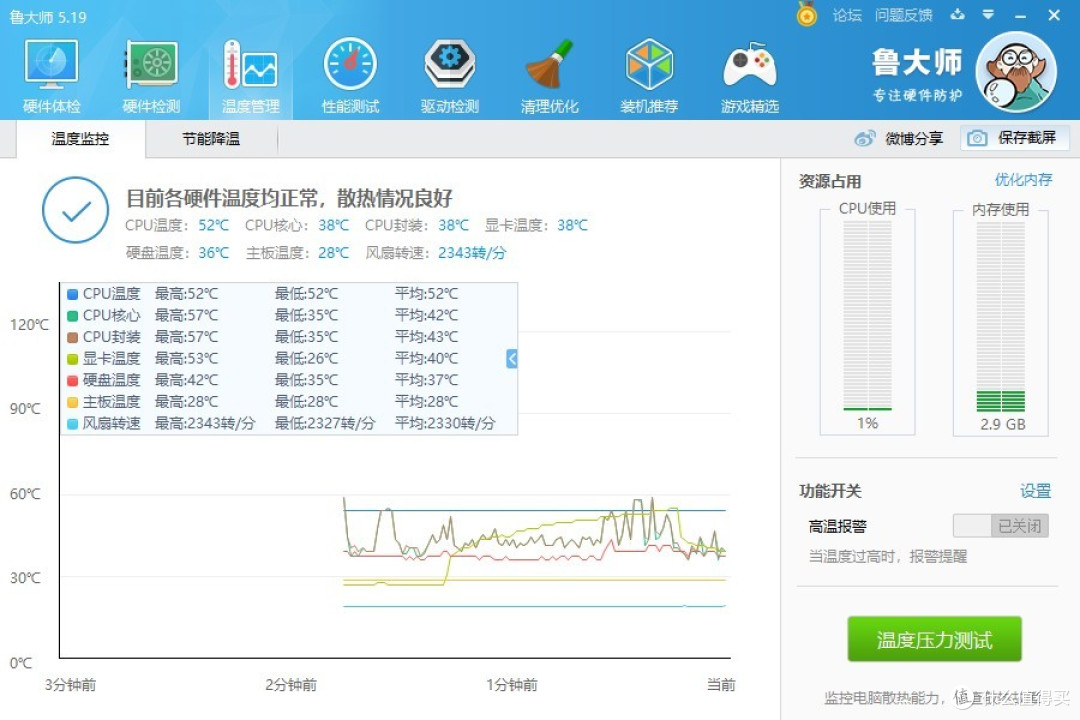Open 性能测试 performance test icon

(x=350, y=77)
